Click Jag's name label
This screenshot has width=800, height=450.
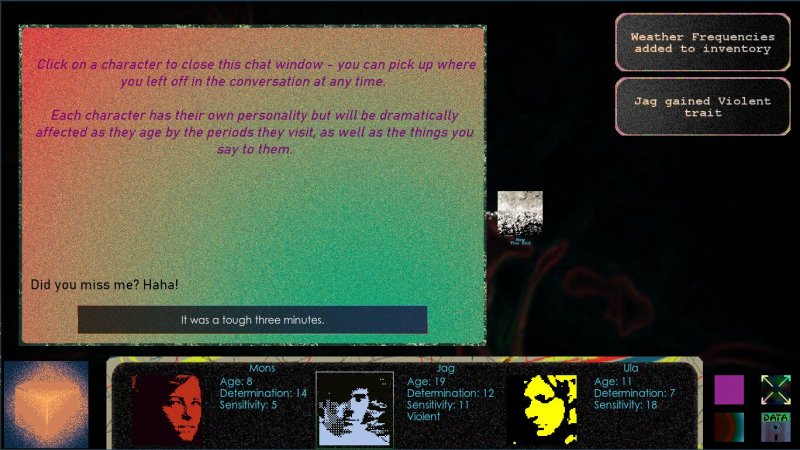pyautogui.click(x=447, y=368)
